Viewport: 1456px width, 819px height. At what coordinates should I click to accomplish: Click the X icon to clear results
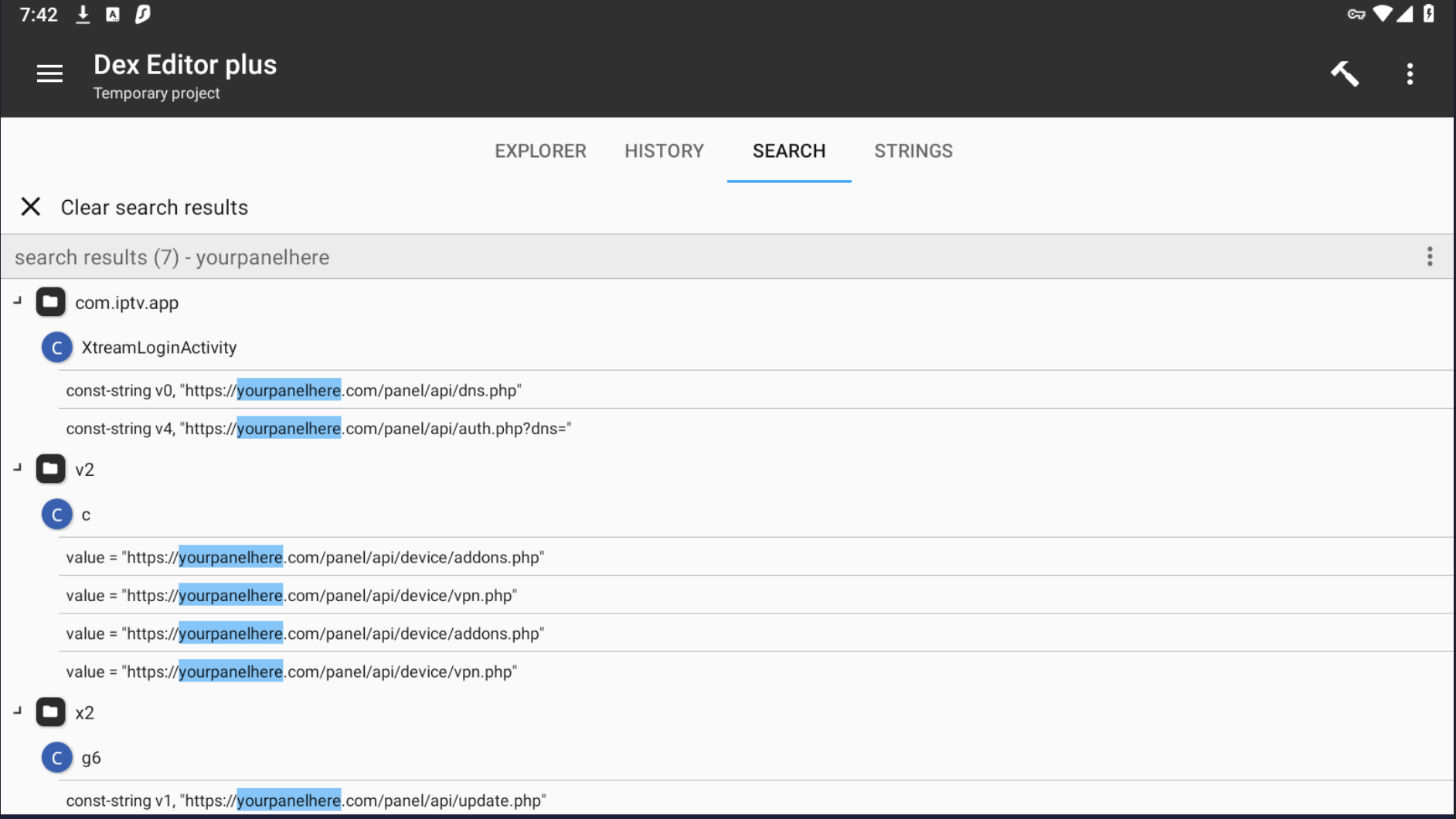pos(31,206)
